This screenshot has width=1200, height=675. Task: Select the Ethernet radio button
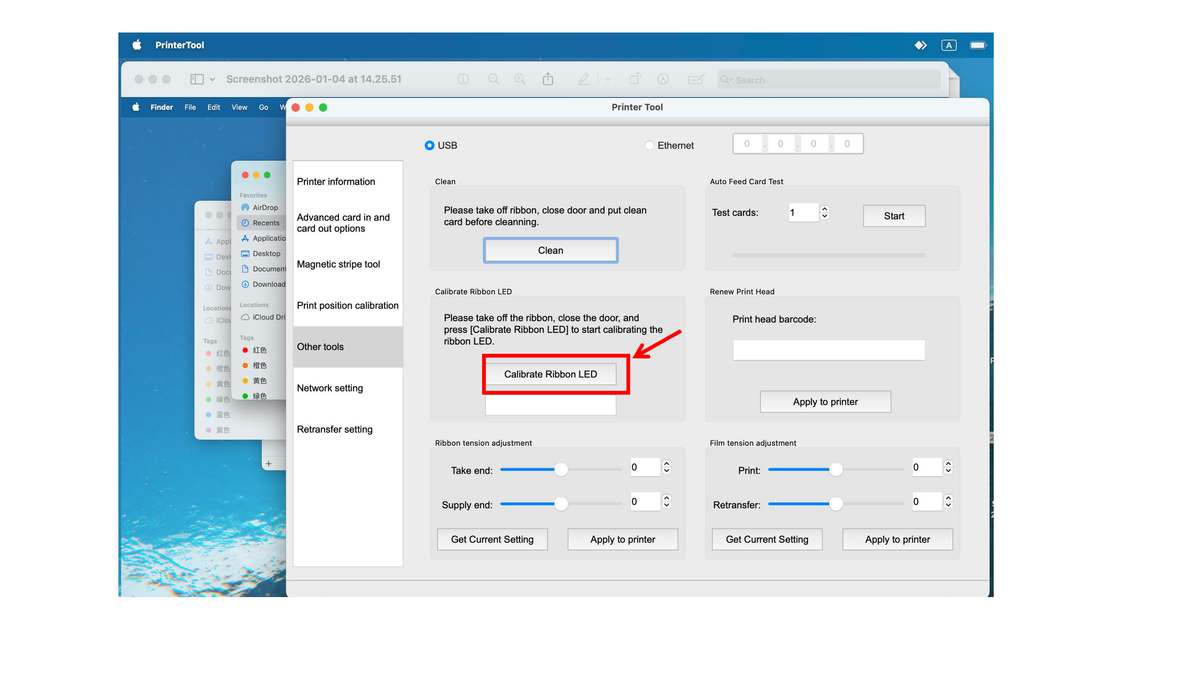coord(649,145)
